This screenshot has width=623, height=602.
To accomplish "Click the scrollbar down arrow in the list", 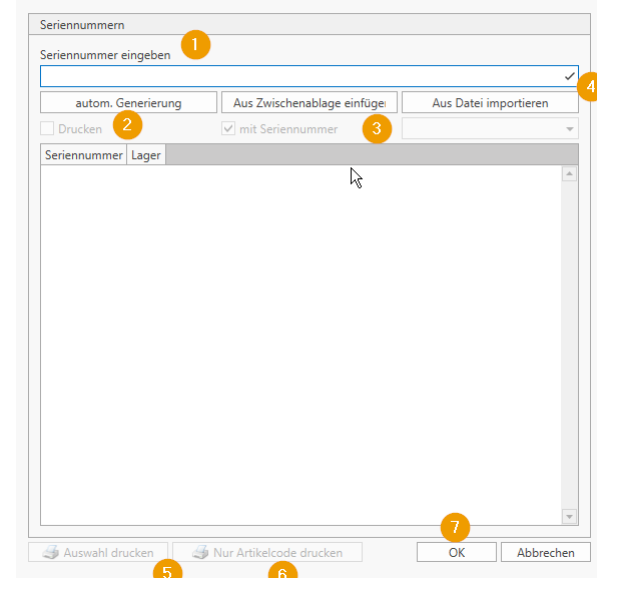I will pos(569,516).
